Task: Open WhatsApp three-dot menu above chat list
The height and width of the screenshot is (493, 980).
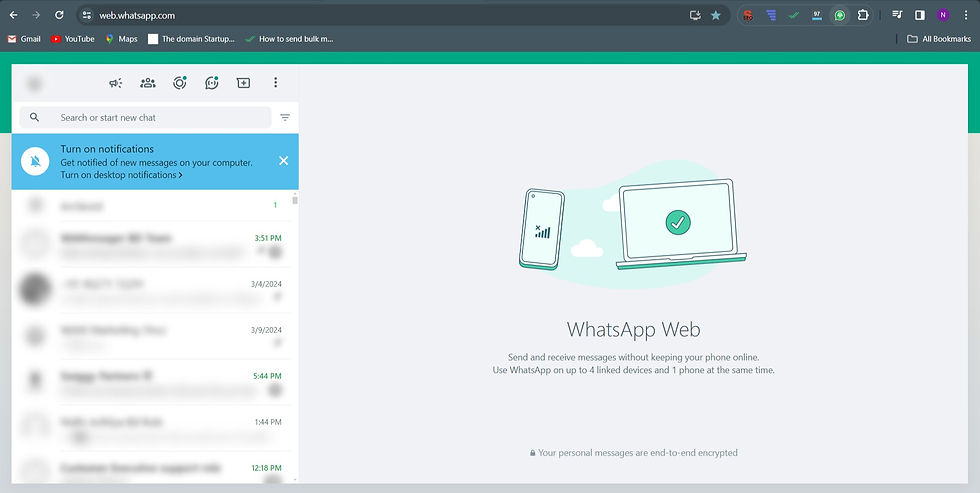Action: 276,82
